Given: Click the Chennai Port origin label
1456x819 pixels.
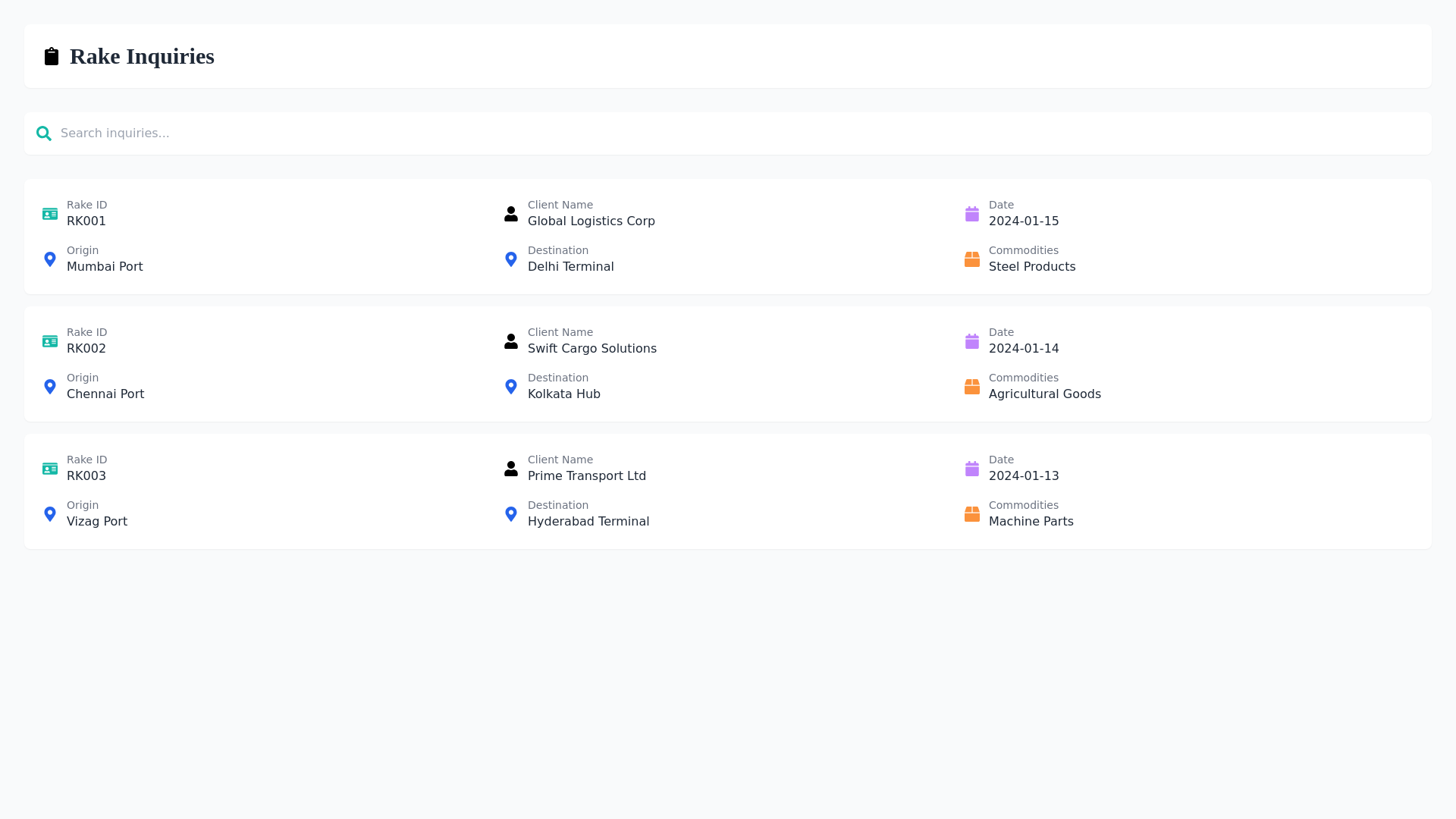Looking at the screenshot, I should point(105,394).
